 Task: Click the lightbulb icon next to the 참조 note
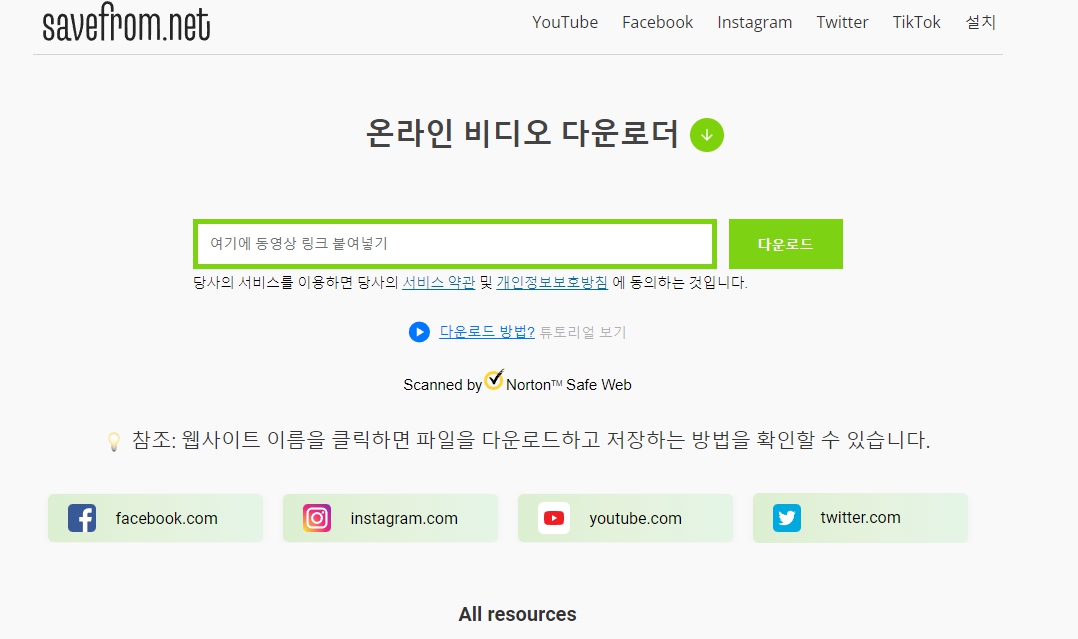click(x=113, y=439)
